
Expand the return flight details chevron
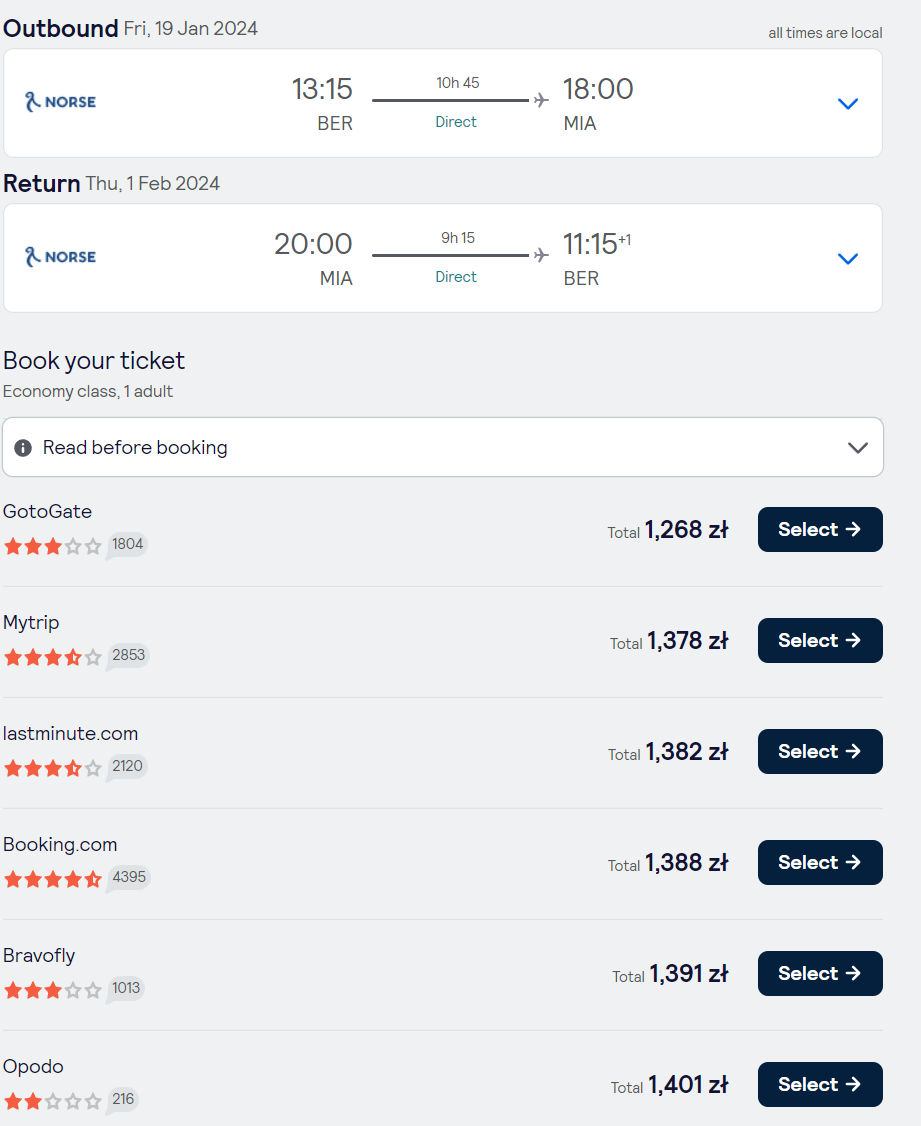(848, 259)
